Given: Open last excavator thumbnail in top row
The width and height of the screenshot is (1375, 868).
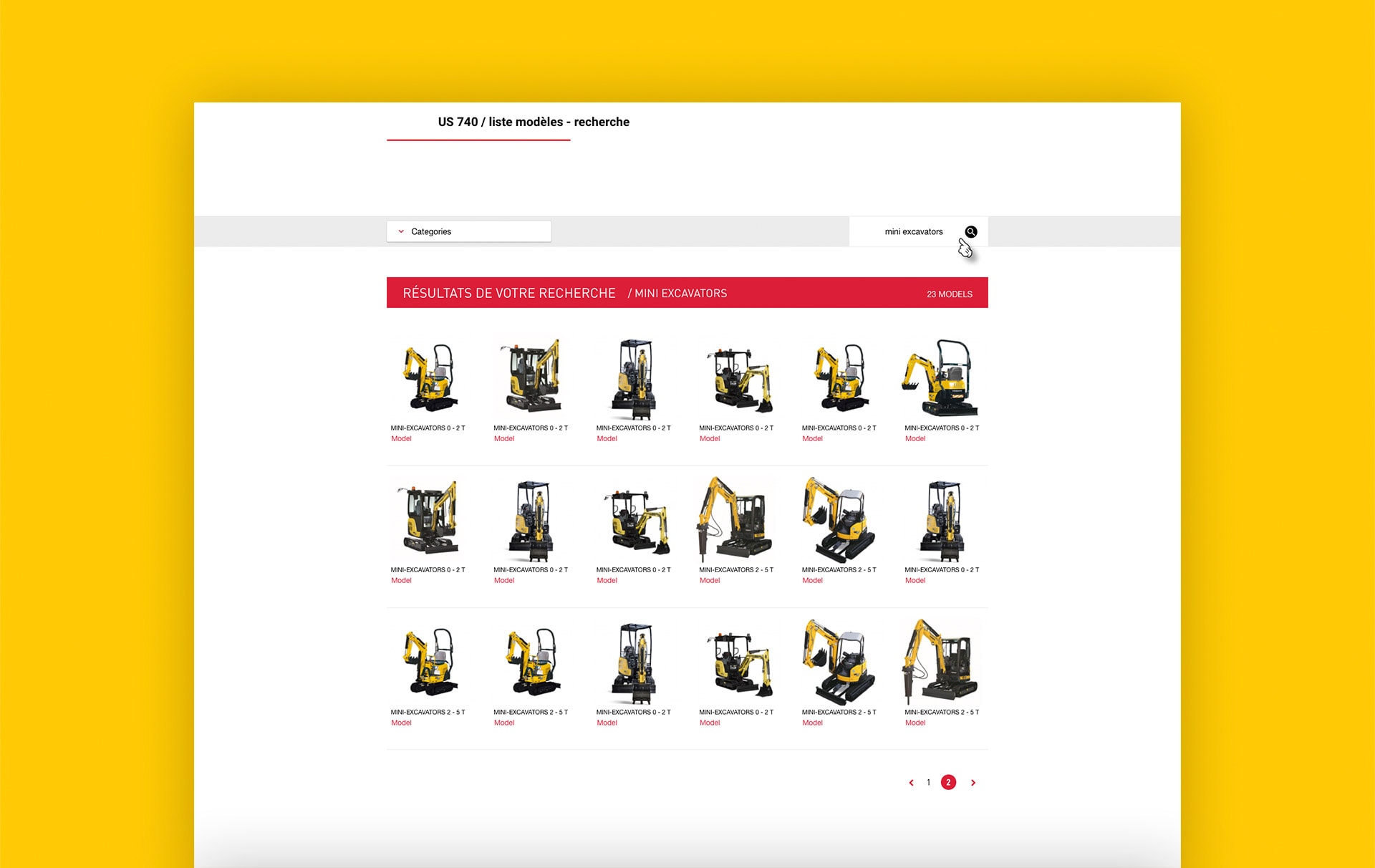Looking at the screenshot, I should pos(941,377).
